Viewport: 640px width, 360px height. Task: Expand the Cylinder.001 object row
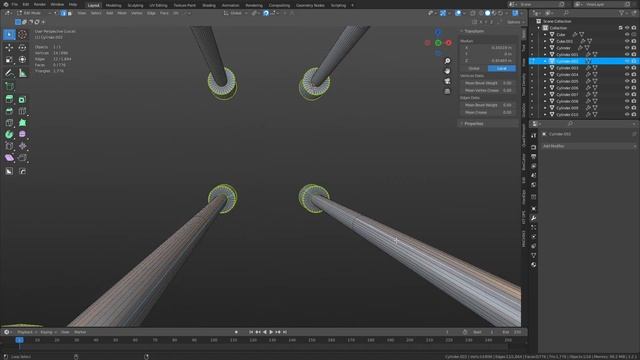click(x=545, y=54)
